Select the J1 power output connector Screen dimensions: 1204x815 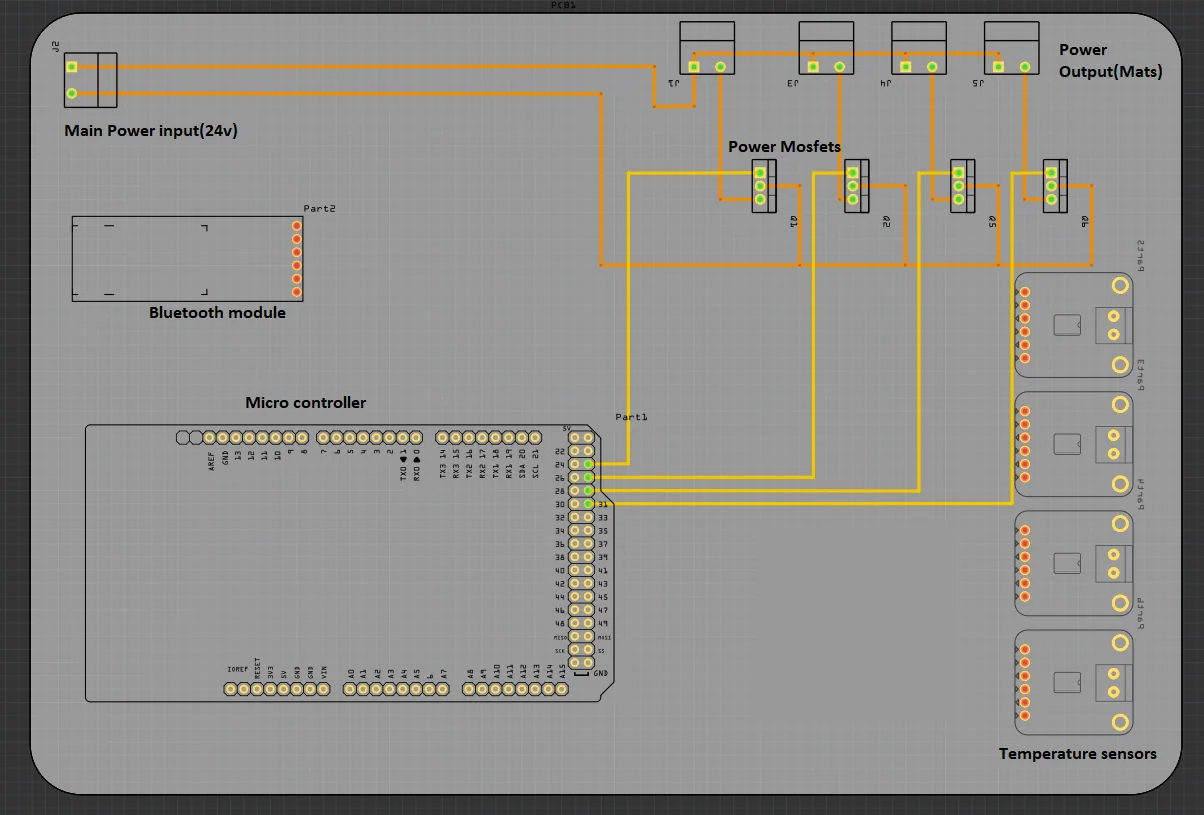pyautogui.click(x=707, y=48)
